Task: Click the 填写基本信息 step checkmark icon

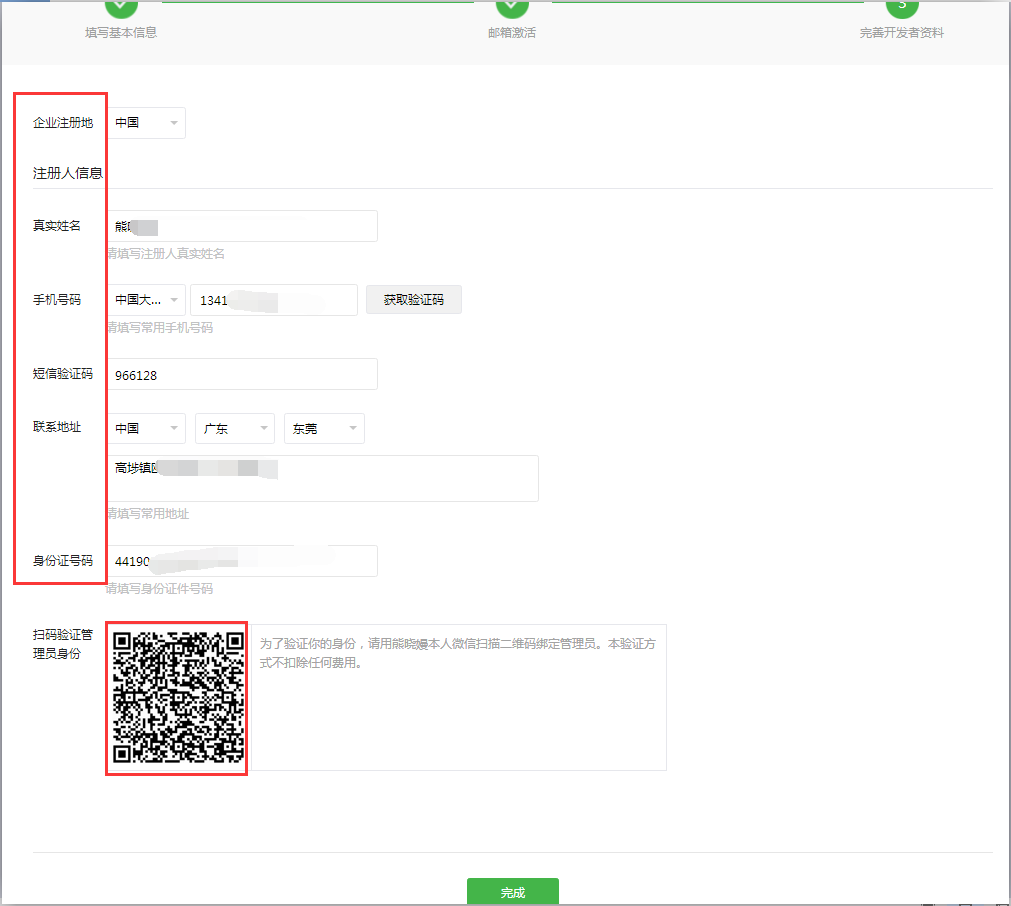Action: click(x=121, y=6)
